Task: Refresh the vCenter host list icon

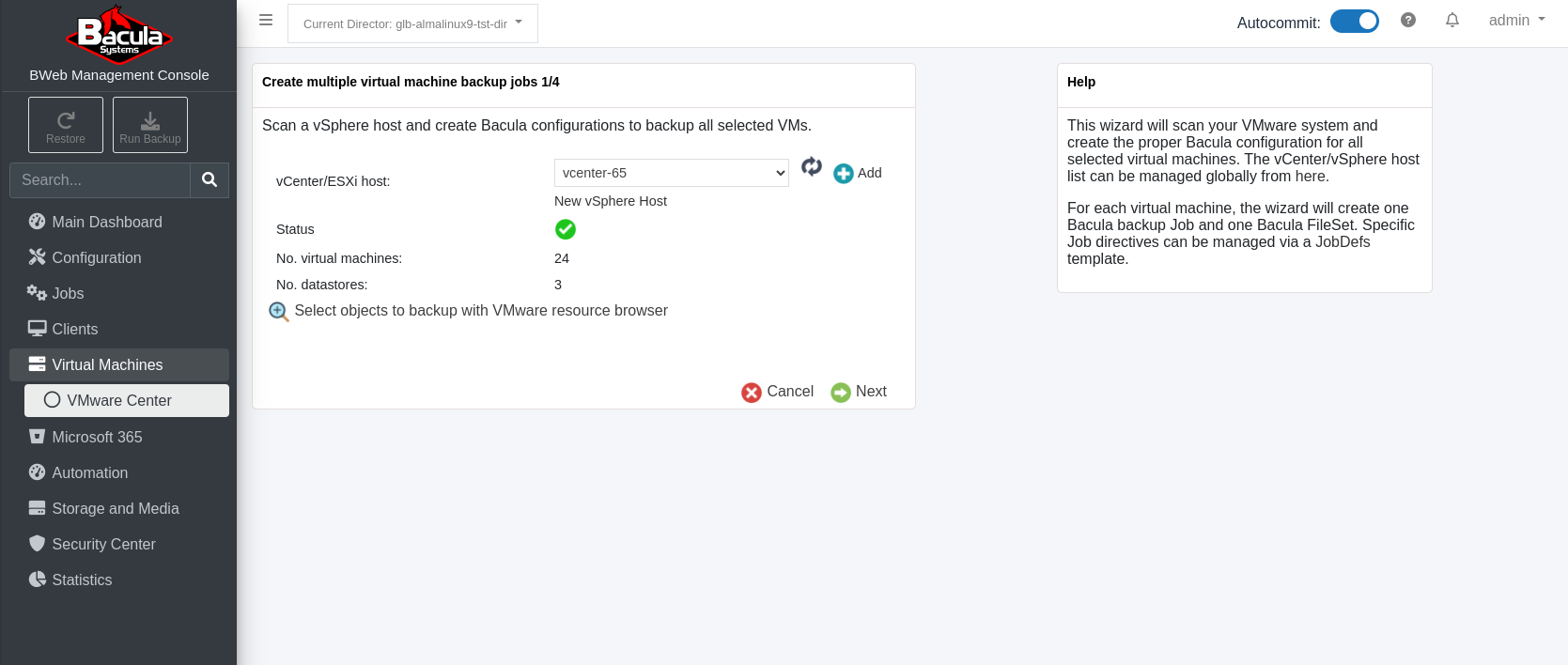Action: [812, 167]
